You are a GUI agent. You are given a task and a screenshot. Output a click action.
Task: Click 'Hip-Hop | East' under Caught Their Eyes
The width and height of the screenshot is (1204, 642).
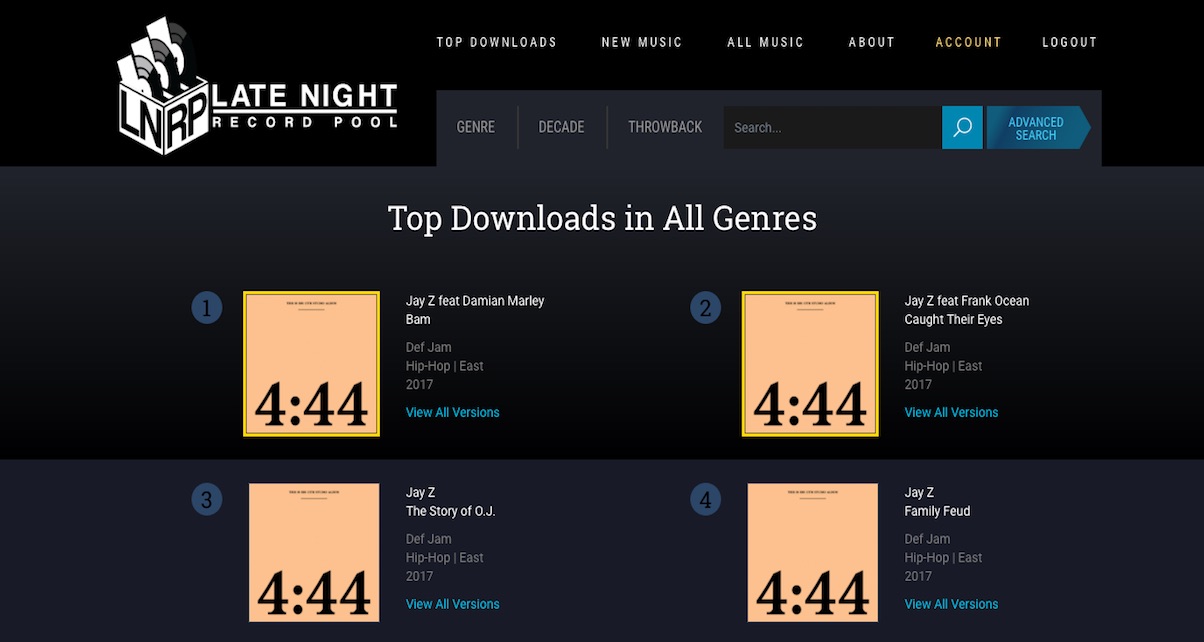944,366
